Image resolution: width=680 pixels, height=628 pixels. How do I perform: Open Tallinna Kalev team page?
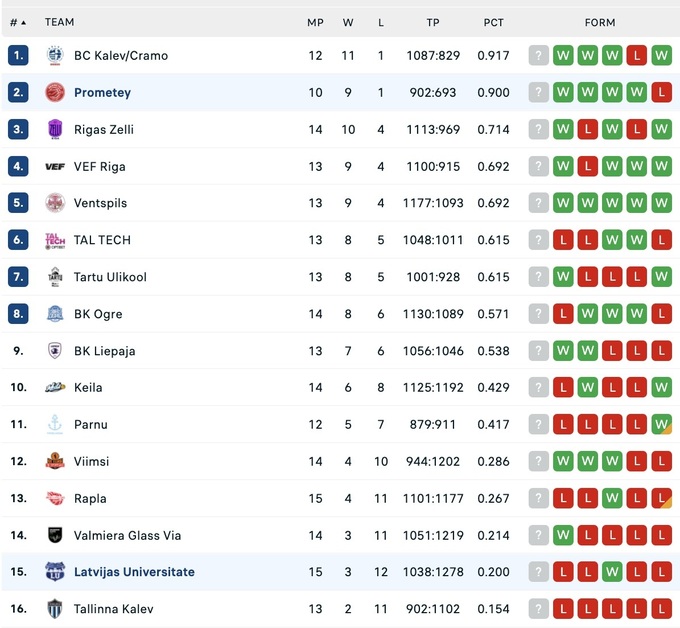(x=114, y=609)
